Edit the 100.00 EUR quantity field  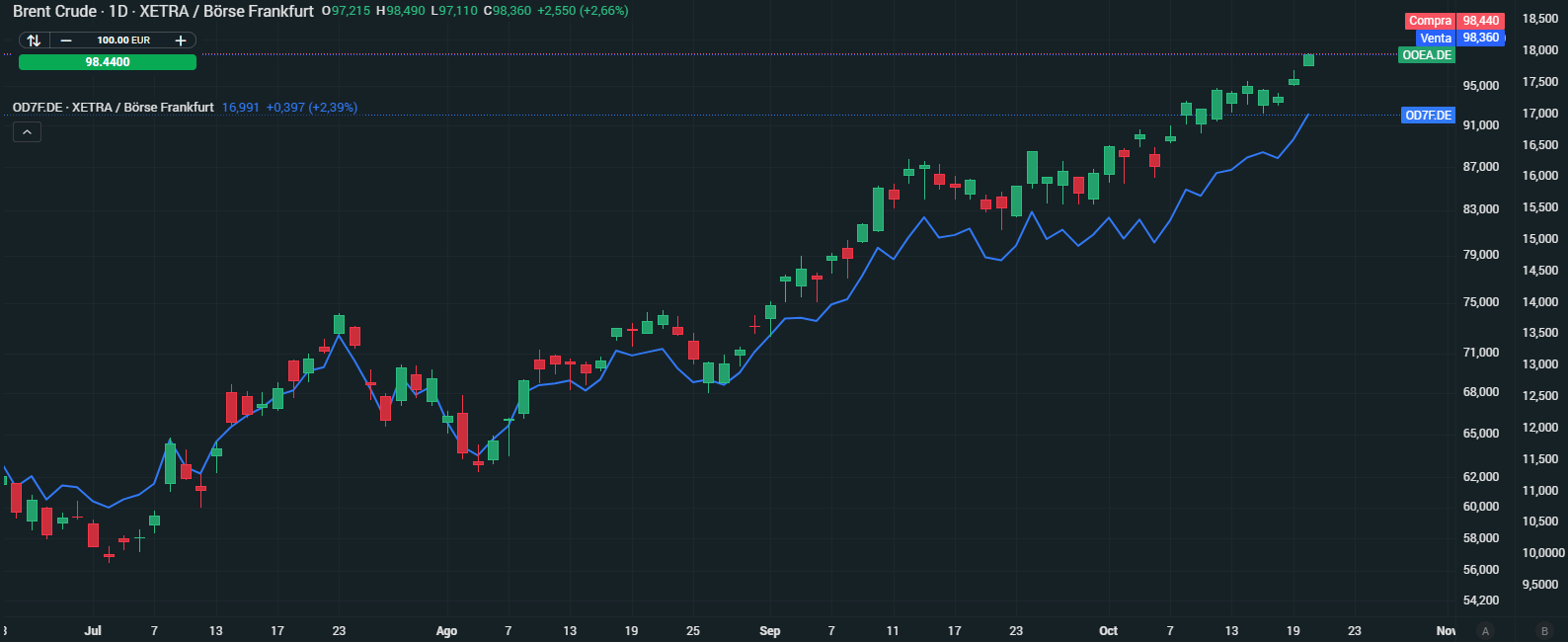coord(123,40)
